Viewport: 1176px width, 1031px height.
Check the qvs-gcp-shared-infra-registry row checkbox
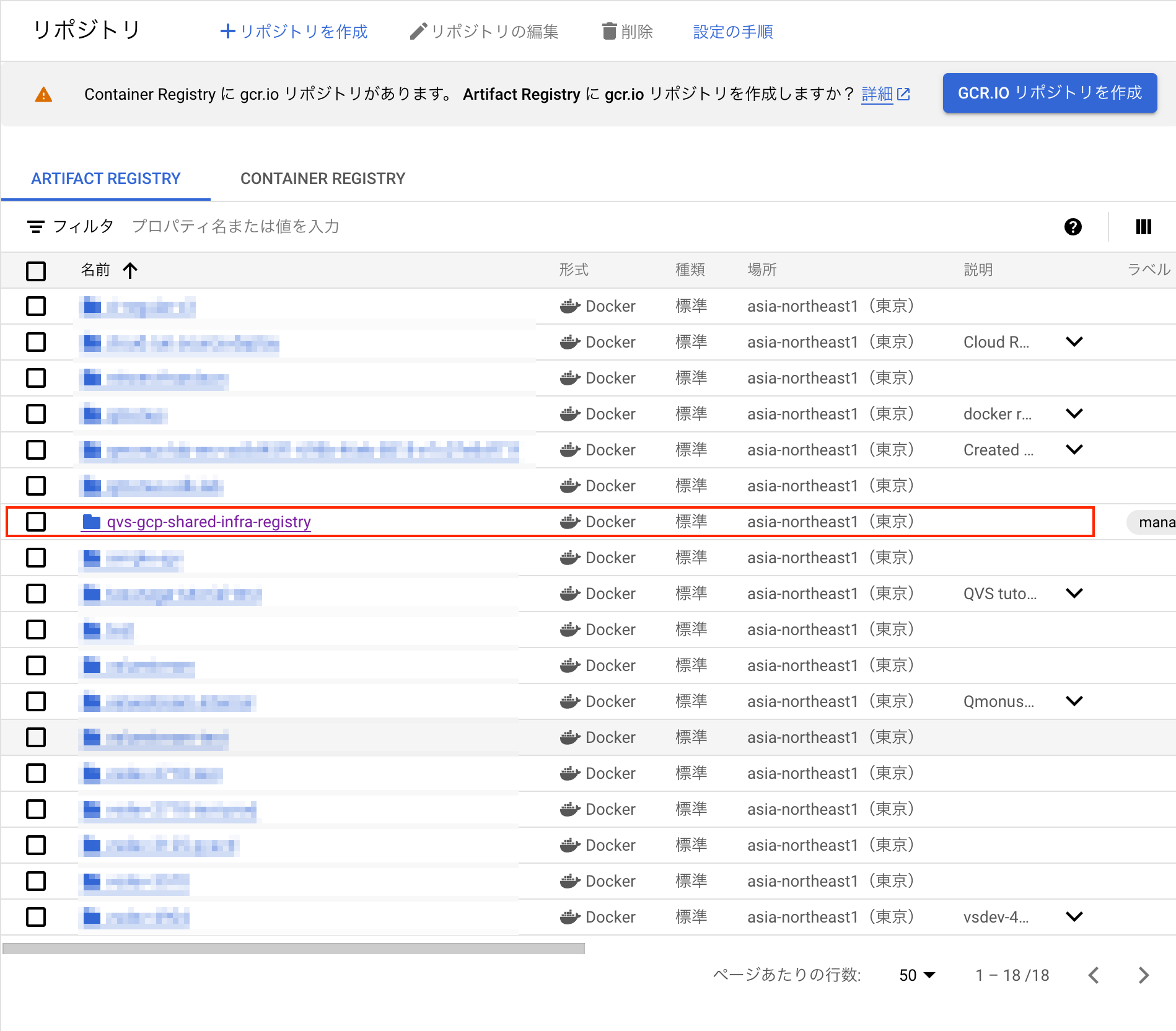(36, 522)
